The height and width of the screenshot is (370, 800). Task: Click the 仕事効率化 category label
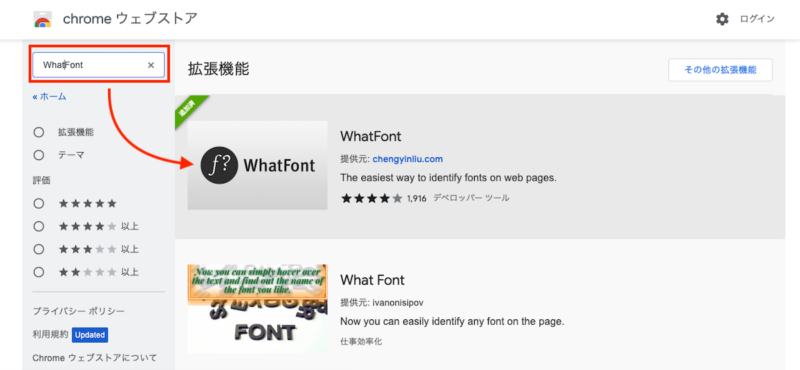coord(361,341)
